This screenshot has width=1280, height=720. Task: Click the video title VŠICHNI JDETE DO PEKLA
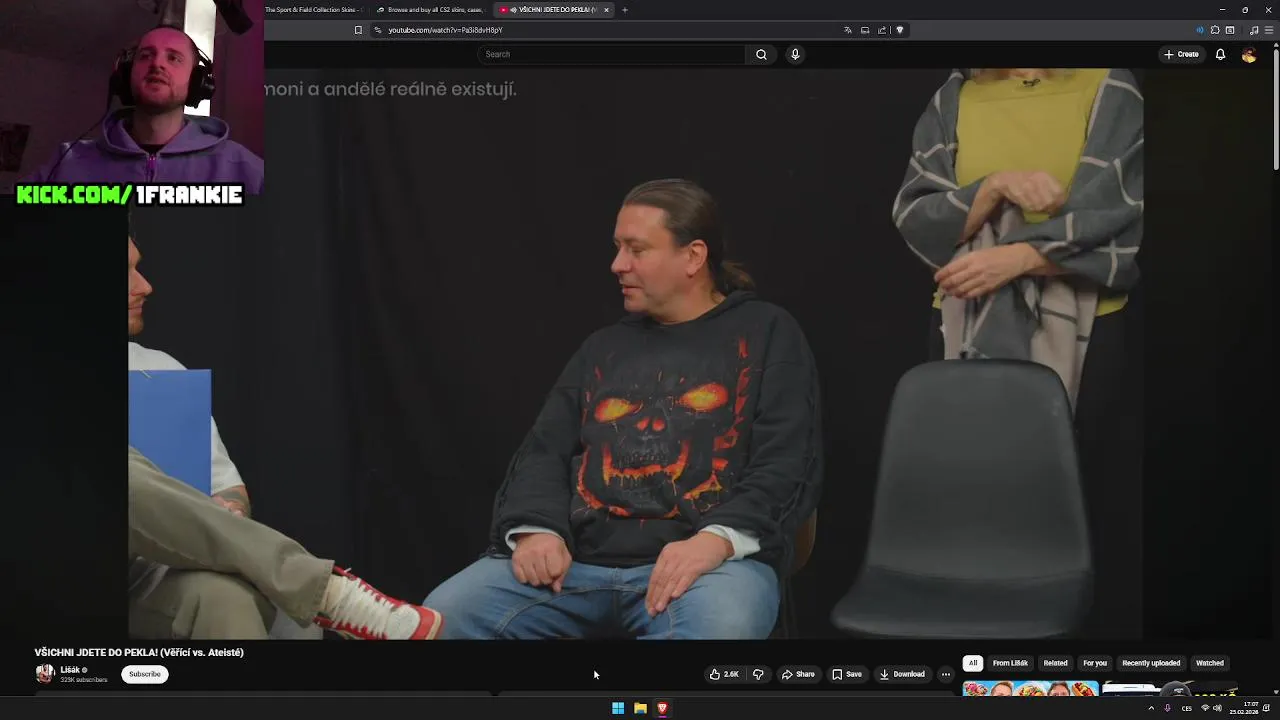pos(139,652)
